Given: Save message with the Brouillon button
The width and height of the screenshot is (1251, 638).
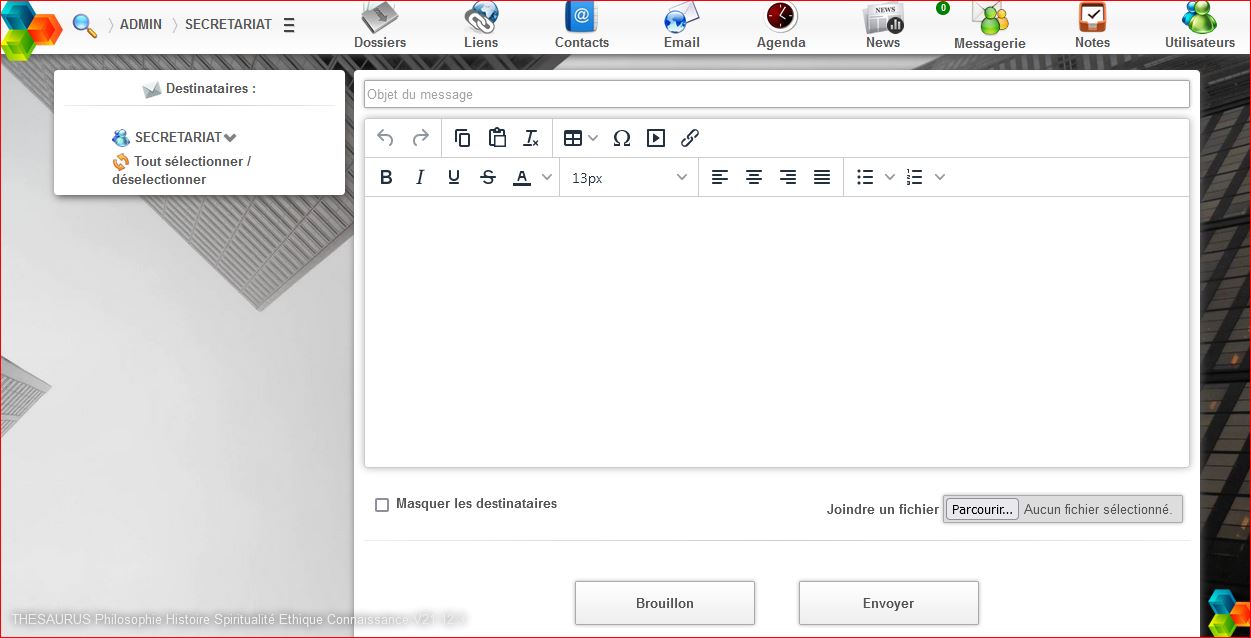Looking at the screenshot, I should coord(664,603).
